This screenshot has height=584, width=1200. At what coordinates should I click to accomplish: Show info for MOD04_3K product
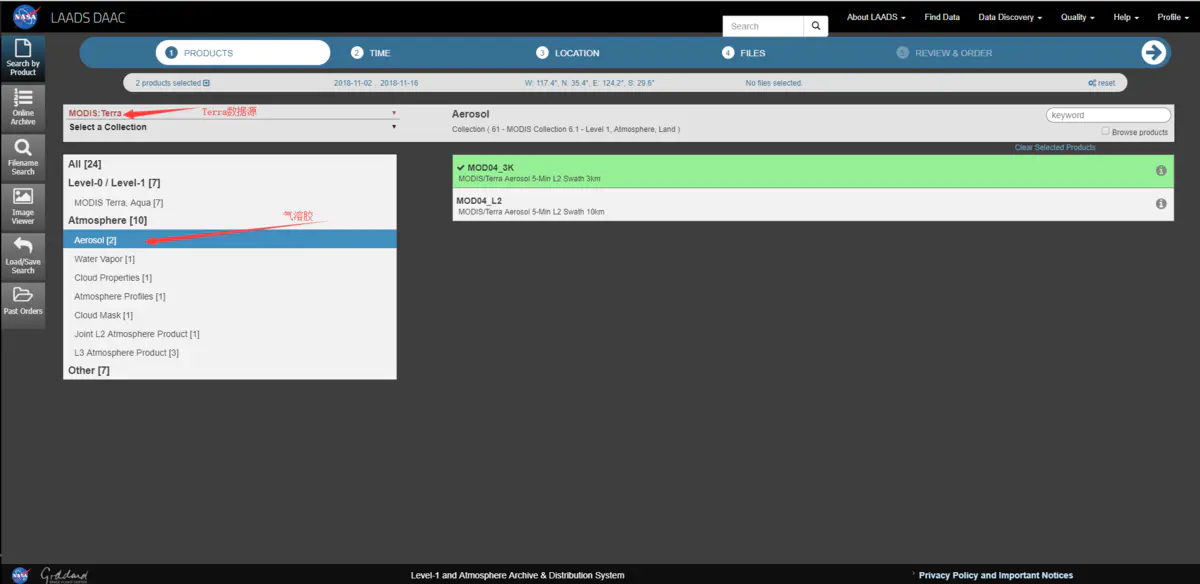coord(1161,171)
